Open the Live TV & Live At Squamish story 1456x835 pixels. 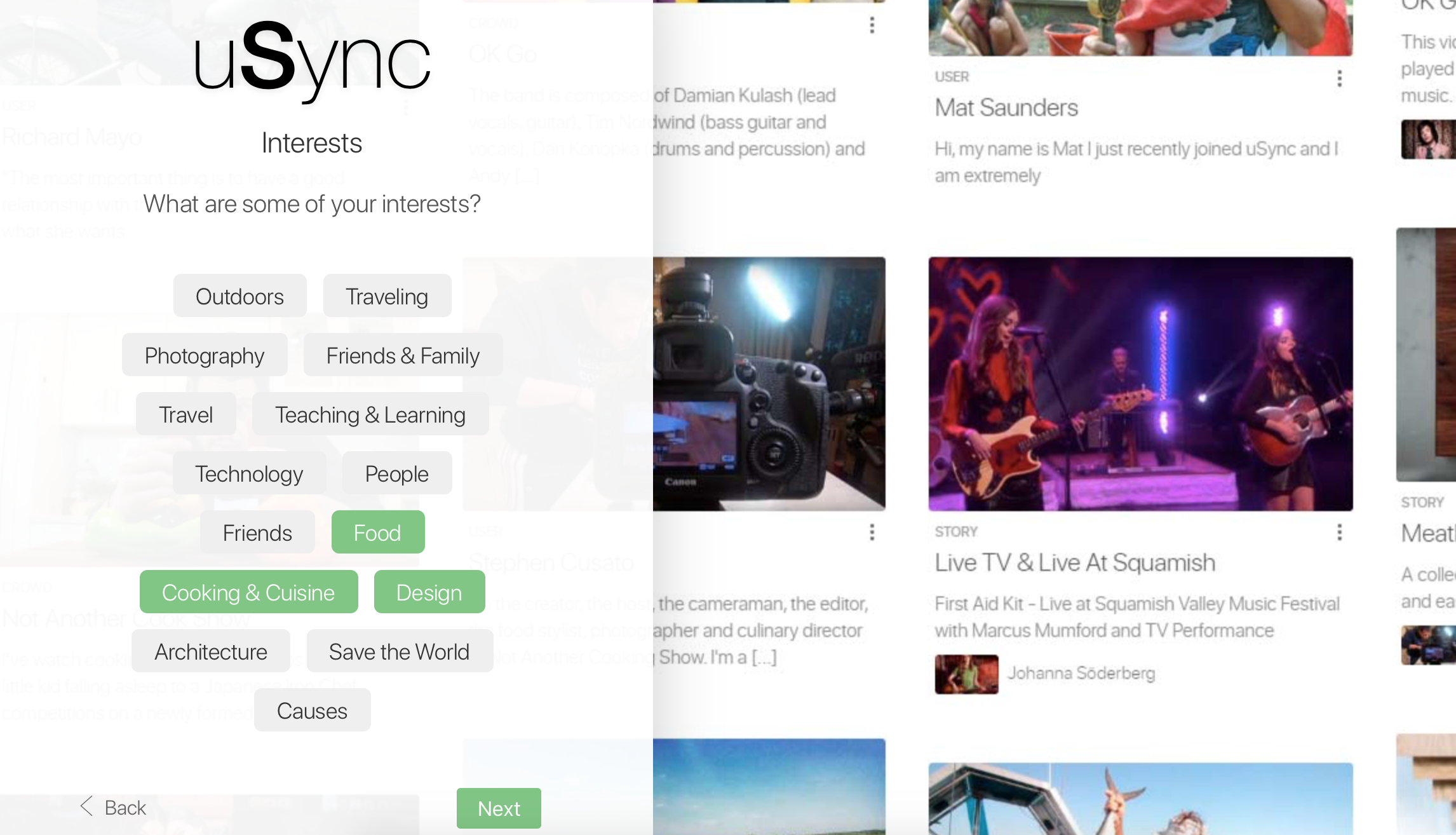(x=1075, y=563)
